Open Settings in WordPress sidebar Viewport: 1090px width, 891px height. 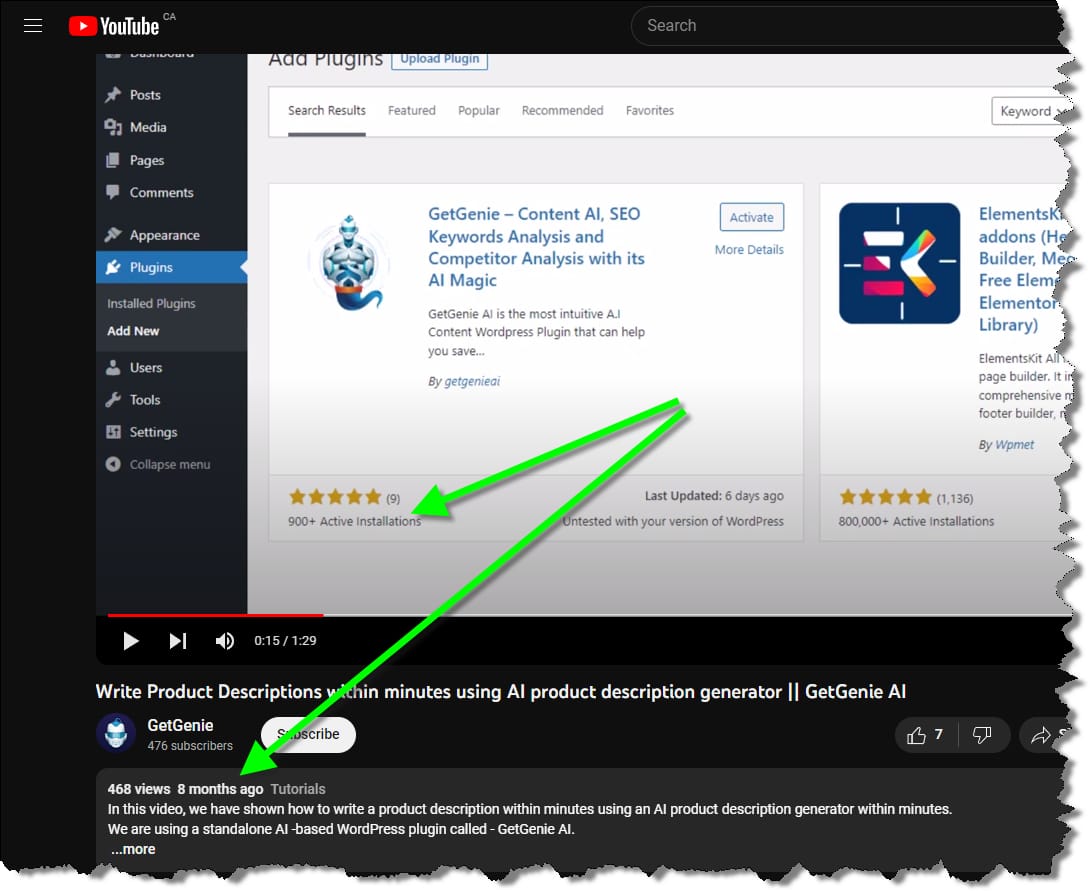tap(153, 432)
